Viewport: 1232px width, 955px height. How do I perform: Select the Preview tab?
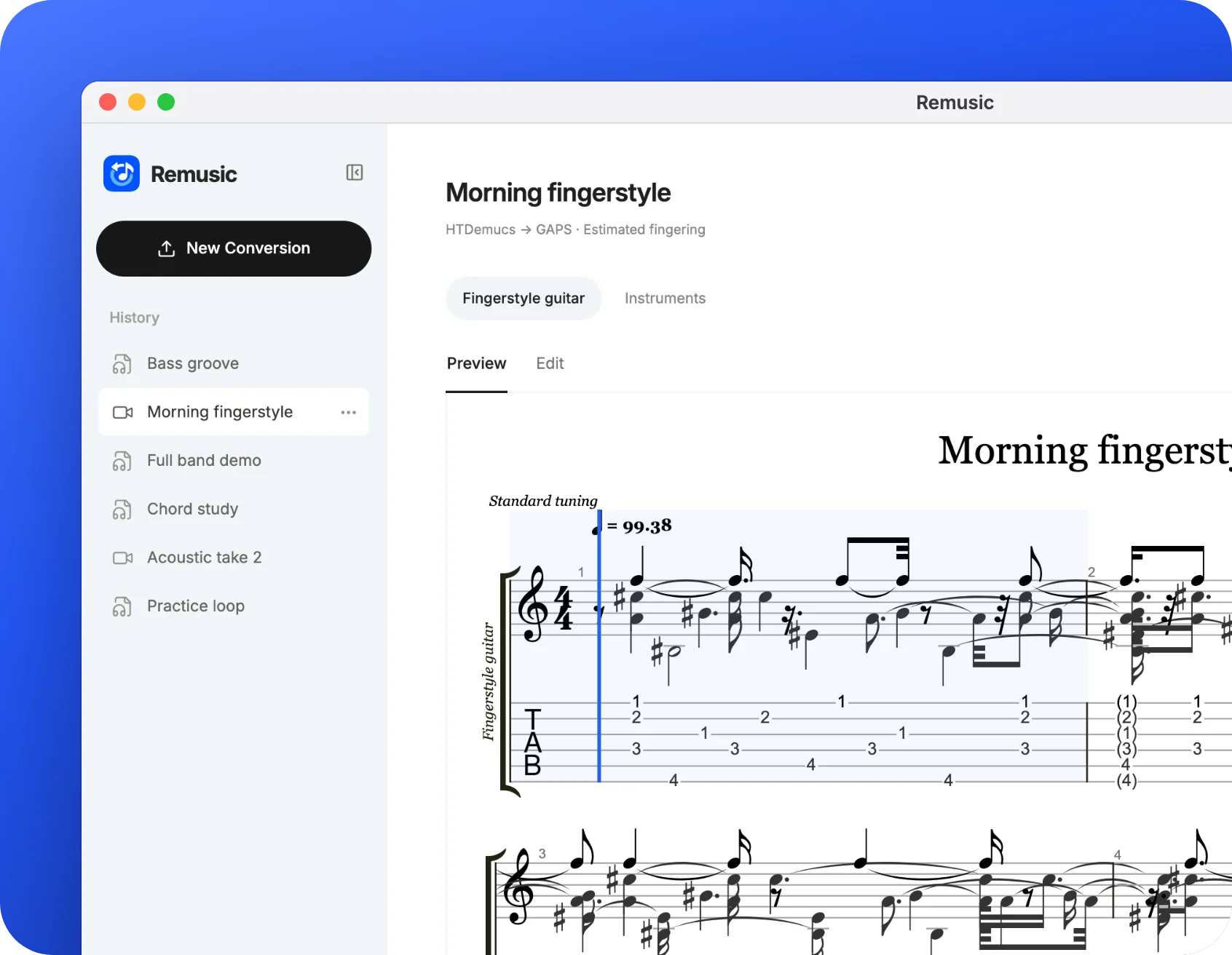click(476, 363)
